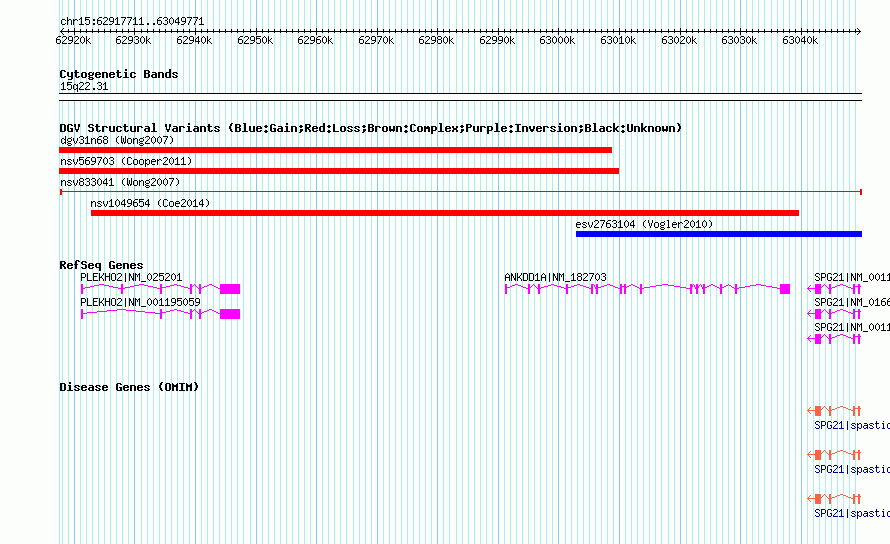Image resolution: width=890 pixels, height=544 pixels.
Task: Click the 63020k ruler tick label
Action: click(x=679, y=40)
